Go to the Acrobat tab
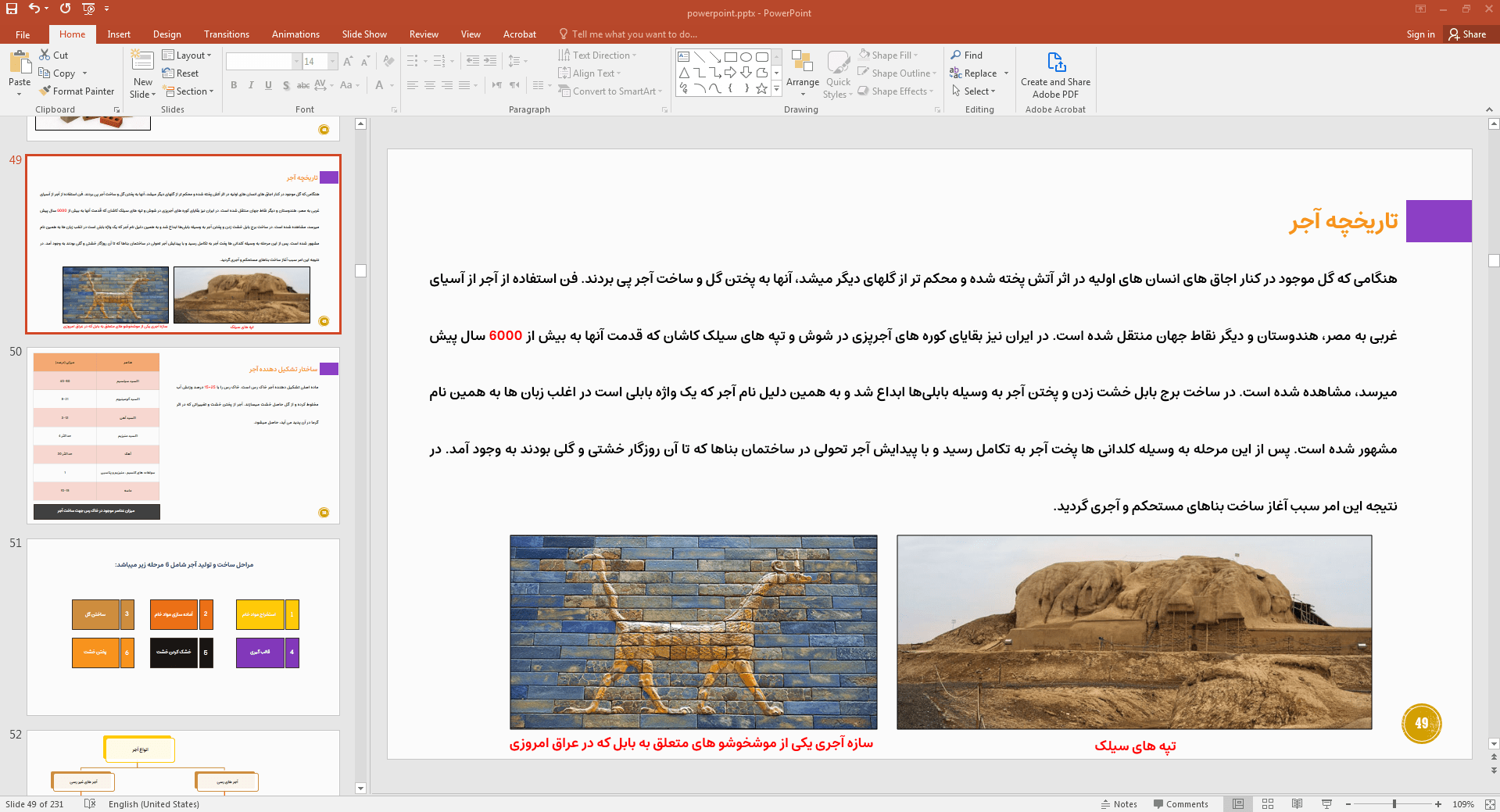The height and width of the screenshot is (812, 1500). [520, 34]
